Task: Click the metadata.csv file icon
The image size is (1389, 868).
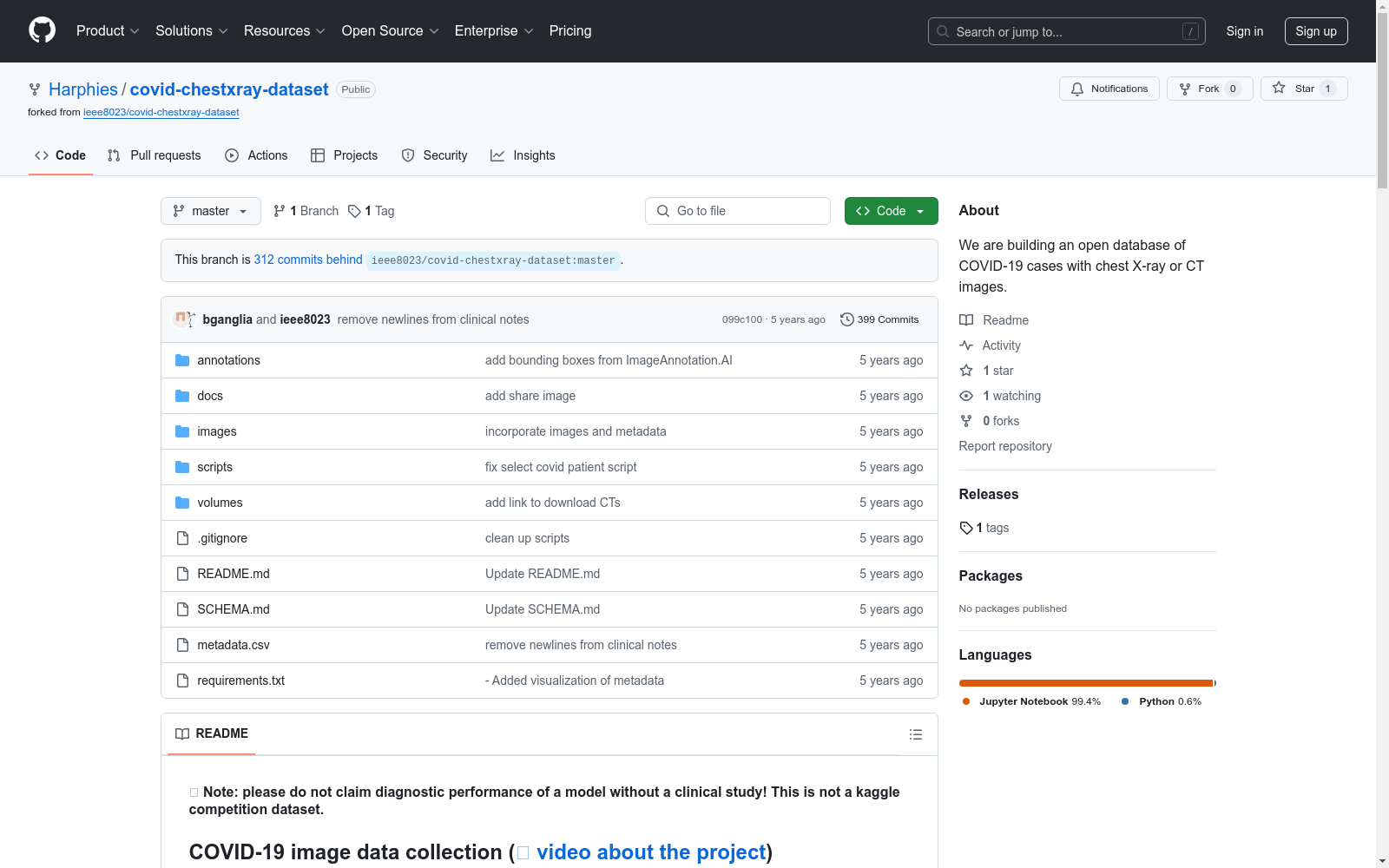Action: click(x=182, y=645)
